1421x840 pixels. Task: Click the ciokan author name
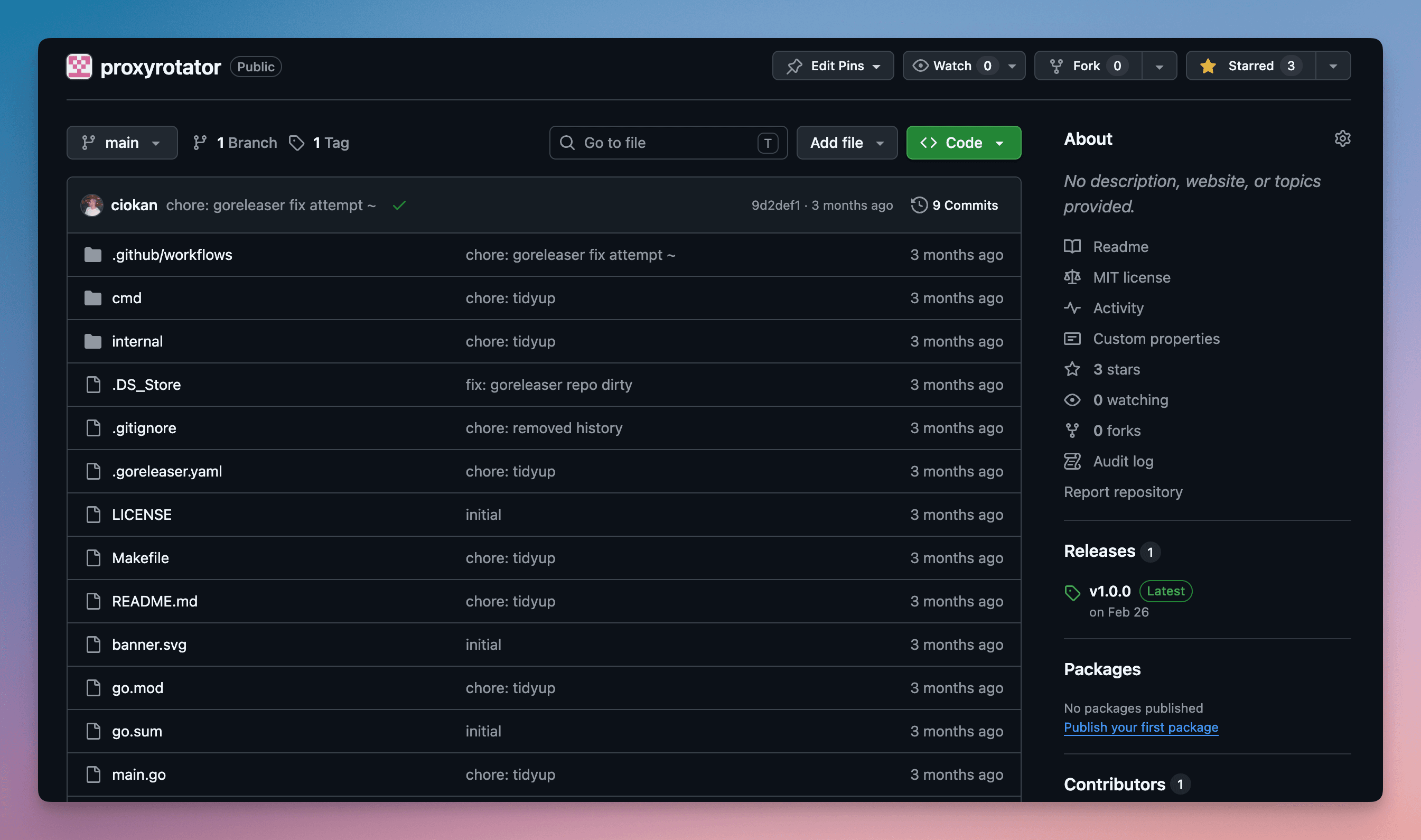[134, 205]
